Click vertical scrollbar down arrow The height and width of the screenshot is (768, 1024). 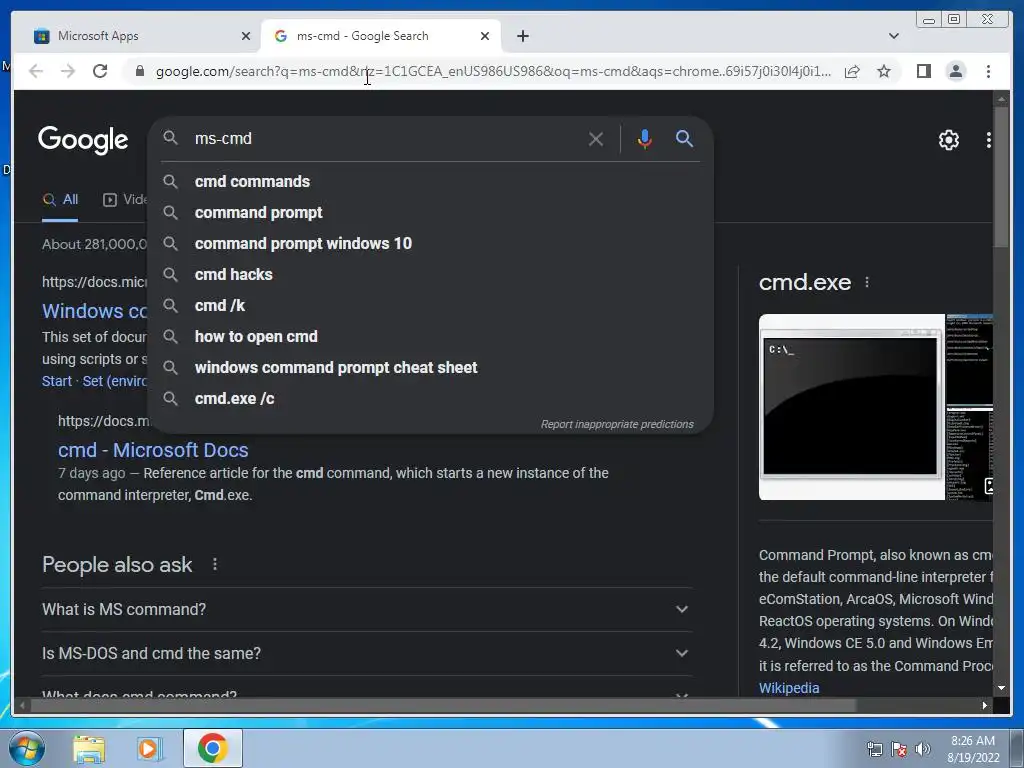coord(1001,688)
